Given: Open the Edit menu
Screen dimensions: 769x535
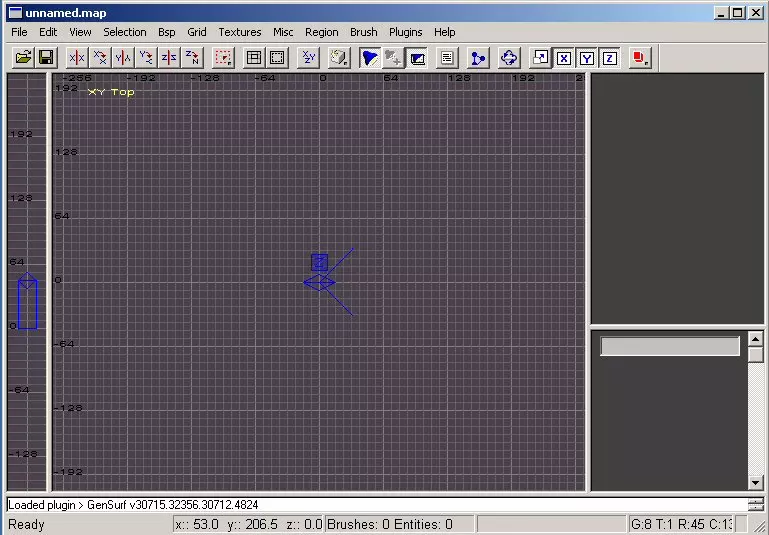Looking at the screenshot, I should [48, 32].
